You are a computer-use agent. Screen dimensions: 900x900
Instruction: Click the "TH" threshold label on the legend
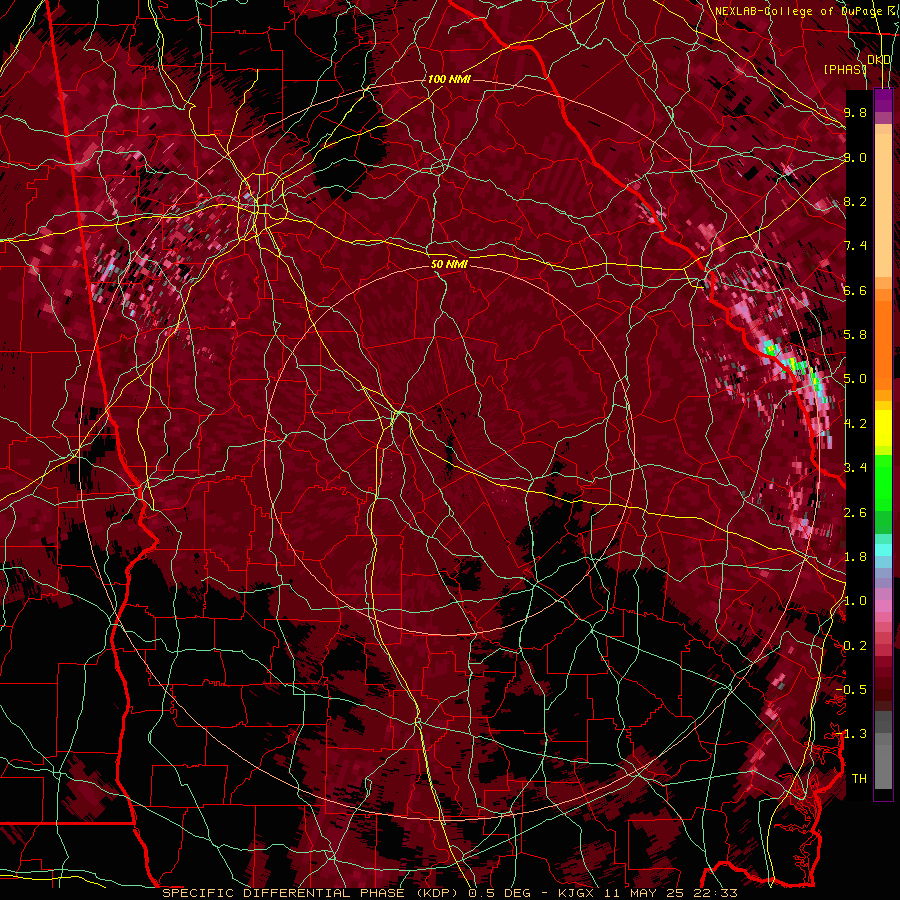(x=859, y=779)
